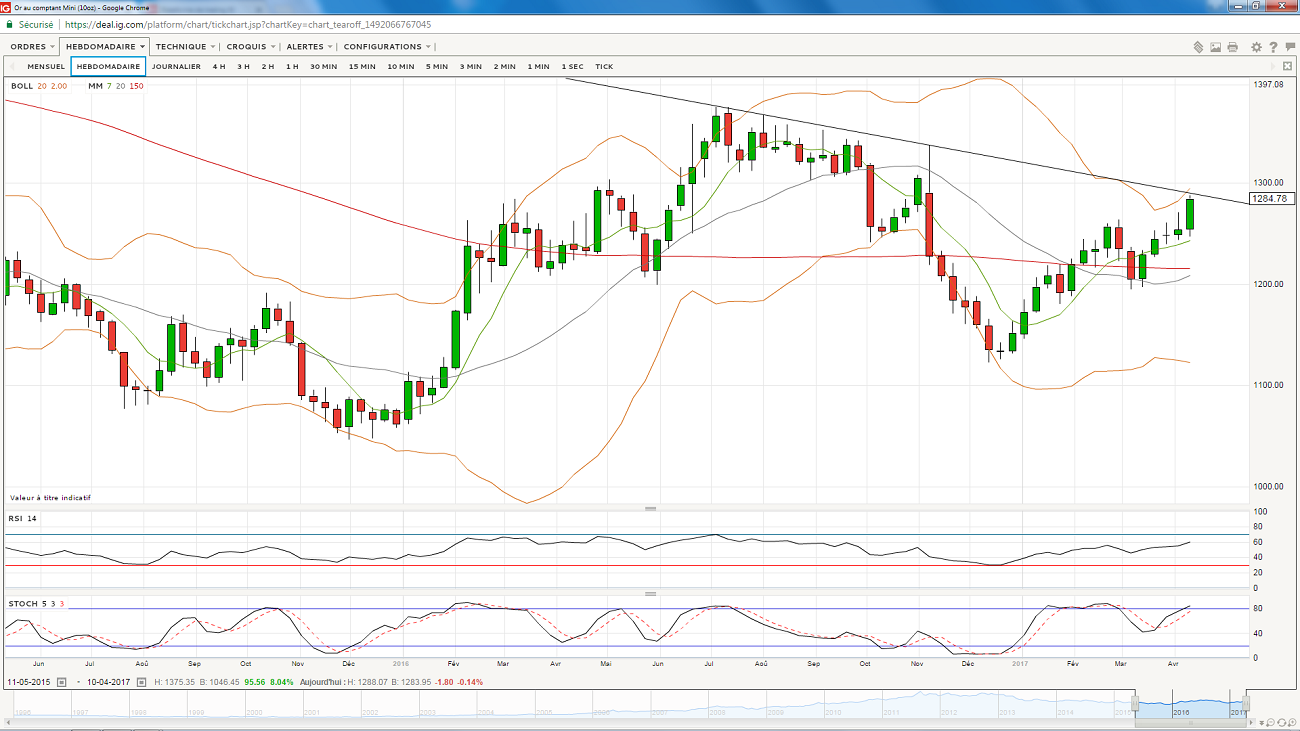The image size is (1300, 731).
Task: Select the JOURNALIER timeframe tab
Action: [176, 67]
